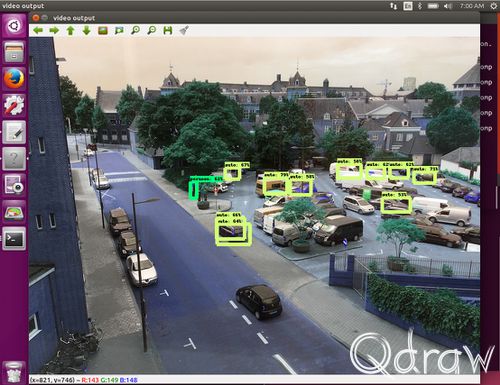Open the keyboard layout indicator in the top bar
The width and height of the screenshot is (500, 385).
point(408,6)
